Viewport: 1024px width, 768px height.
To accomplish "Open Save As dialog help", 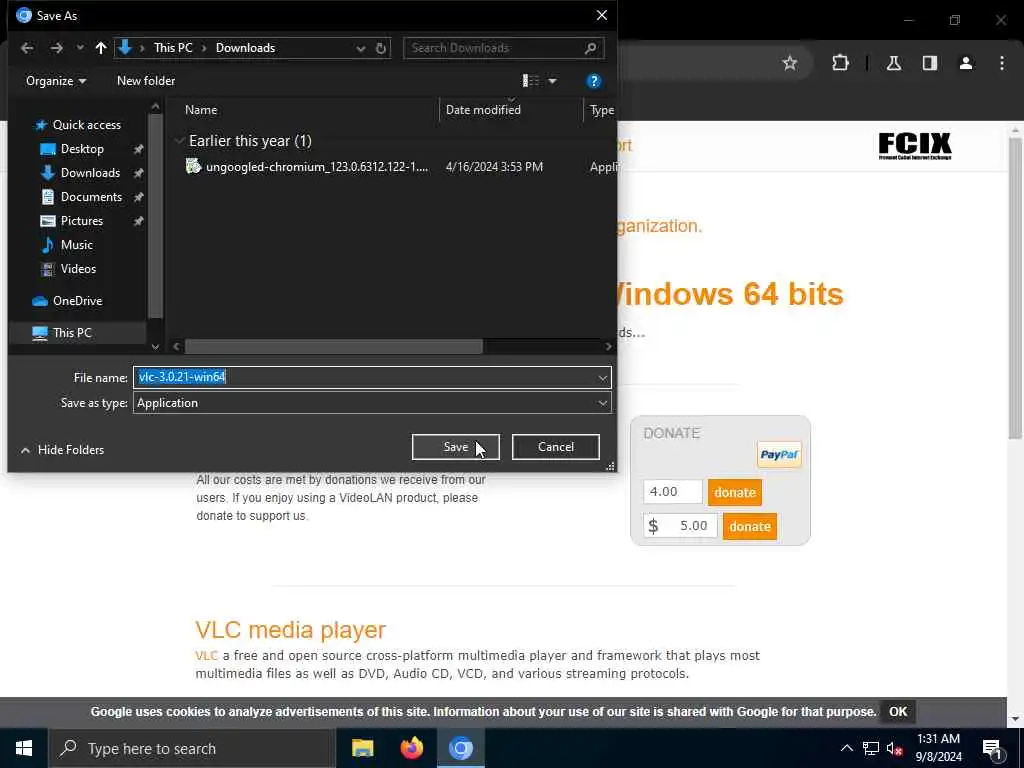I will tap(594, 81).
